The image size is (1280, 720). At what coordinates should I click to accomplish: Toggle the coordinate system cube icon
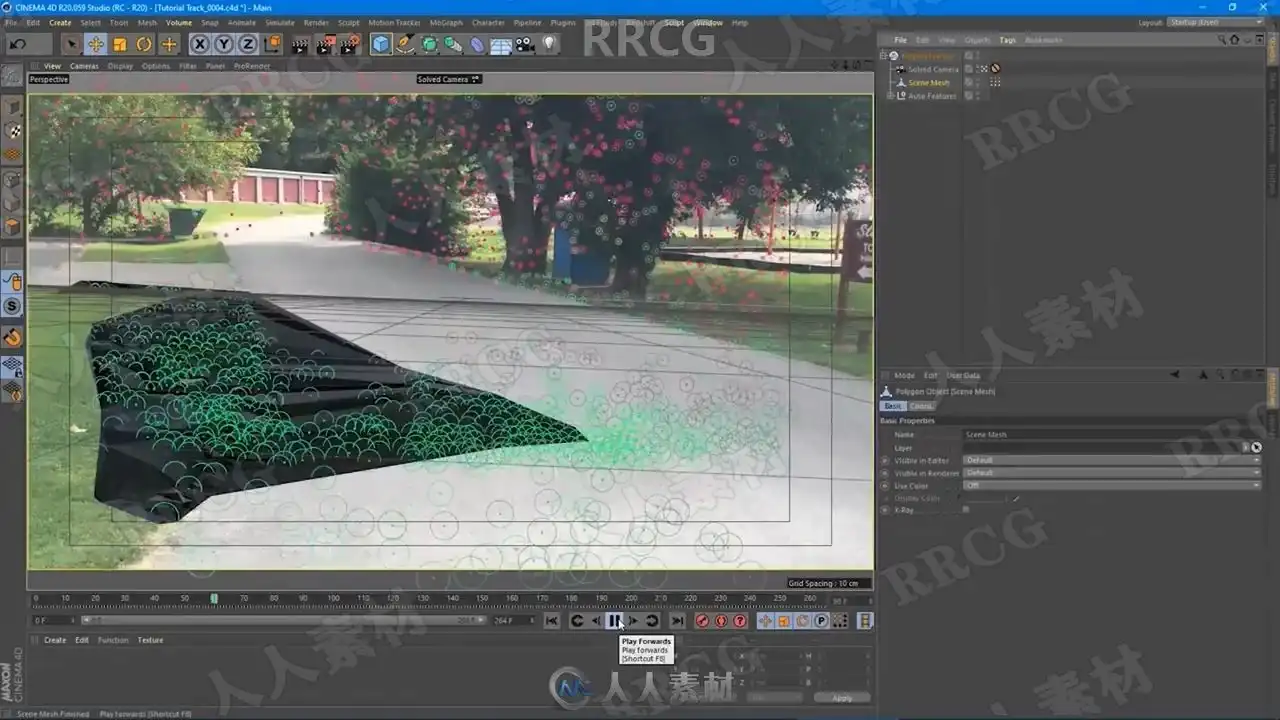pos(272,44)
